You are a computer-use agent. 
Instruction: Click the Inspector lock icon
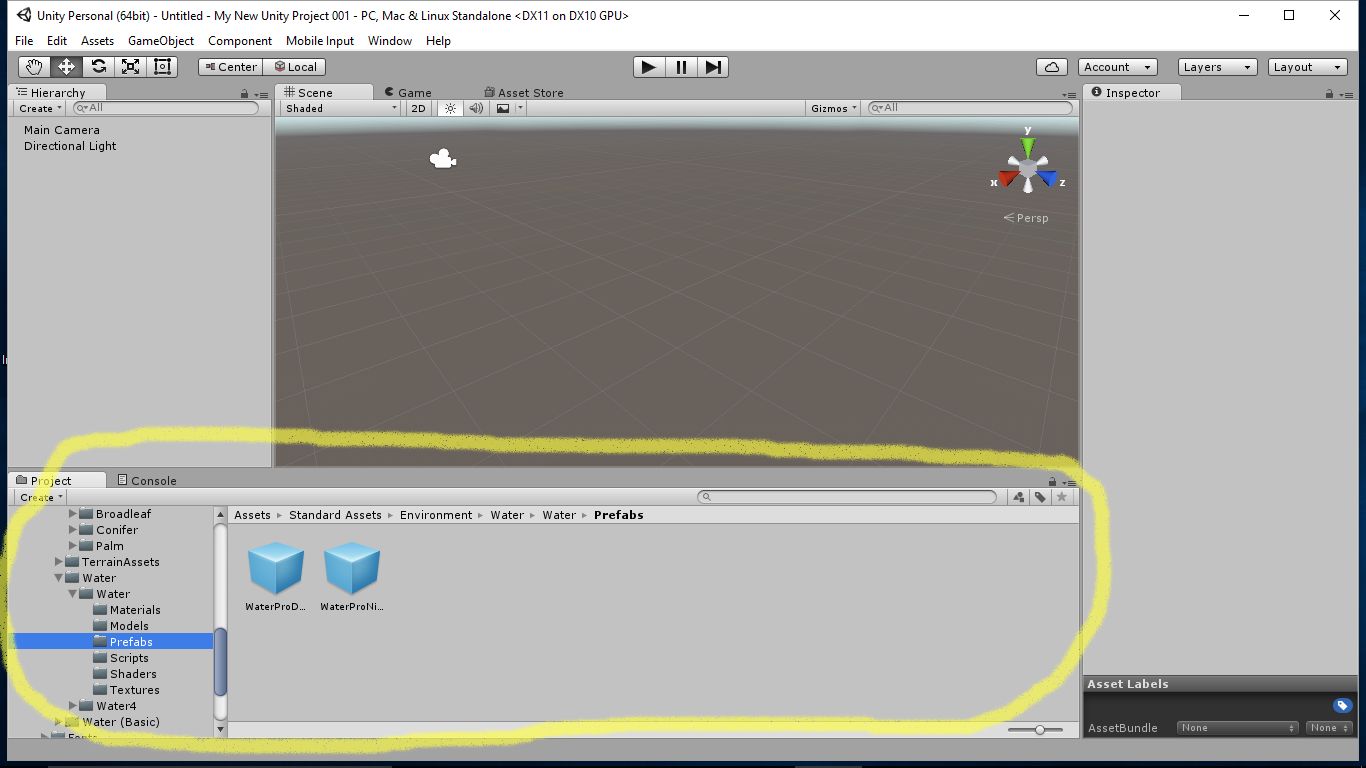[x=1329, y=92]
